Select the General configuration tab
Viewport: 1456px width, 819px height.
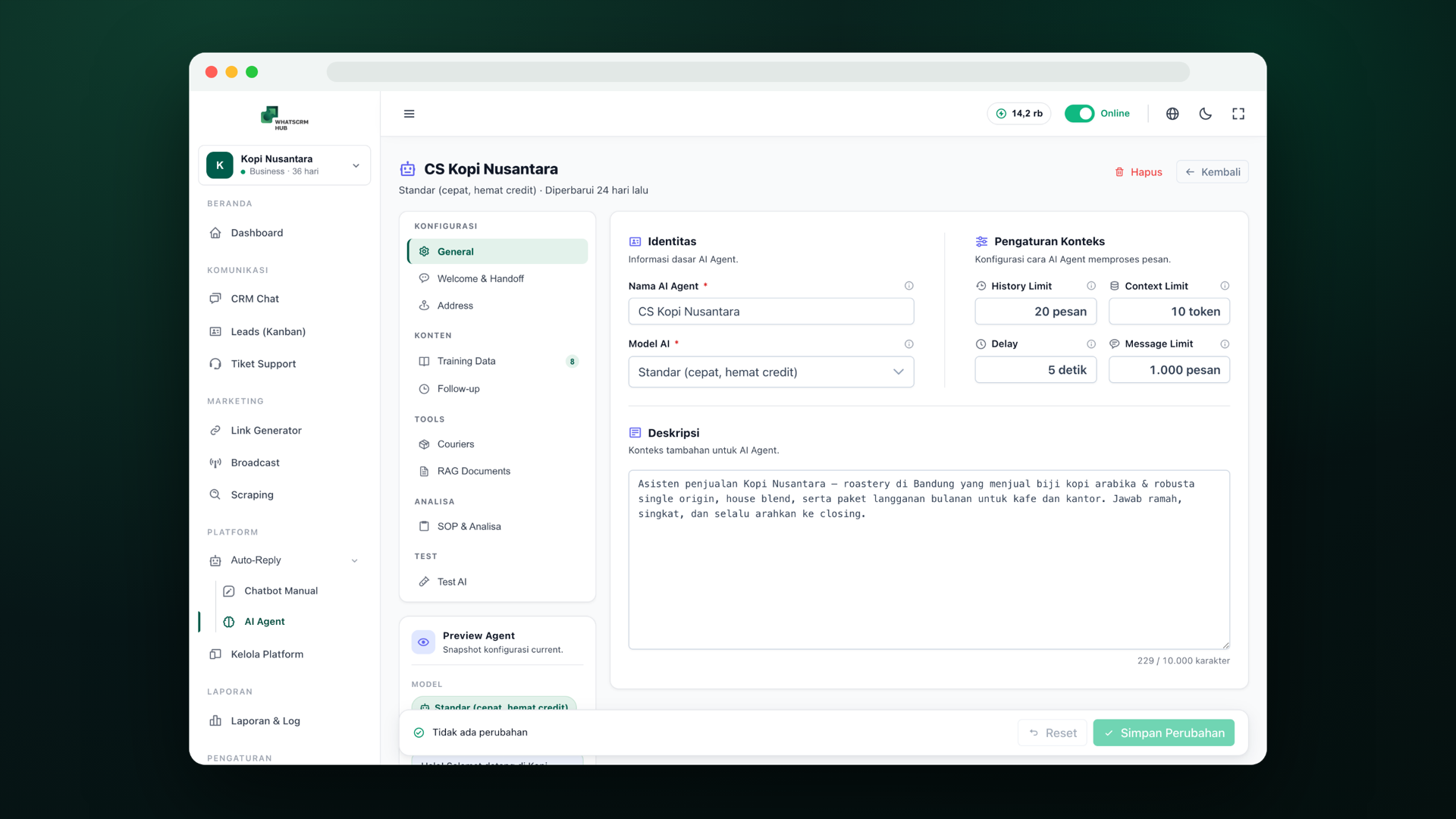point(497,252)
